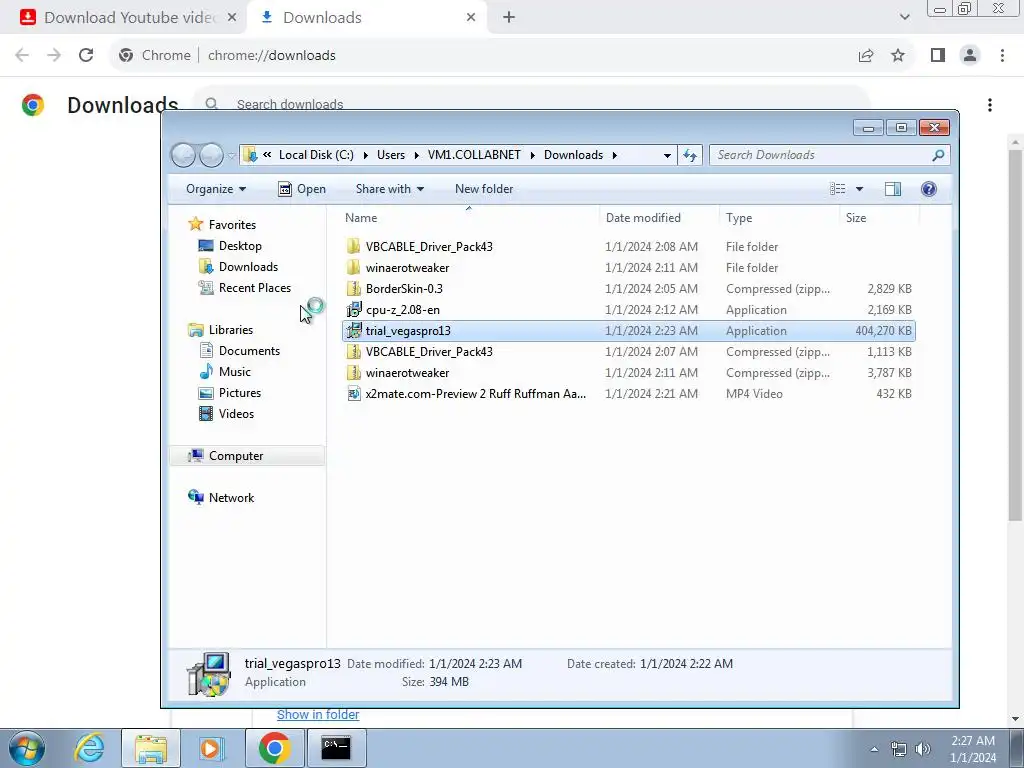
Task: Select the VBCABLE_Driver_Pack43 folder icon
Action: [x=353, y=246]
